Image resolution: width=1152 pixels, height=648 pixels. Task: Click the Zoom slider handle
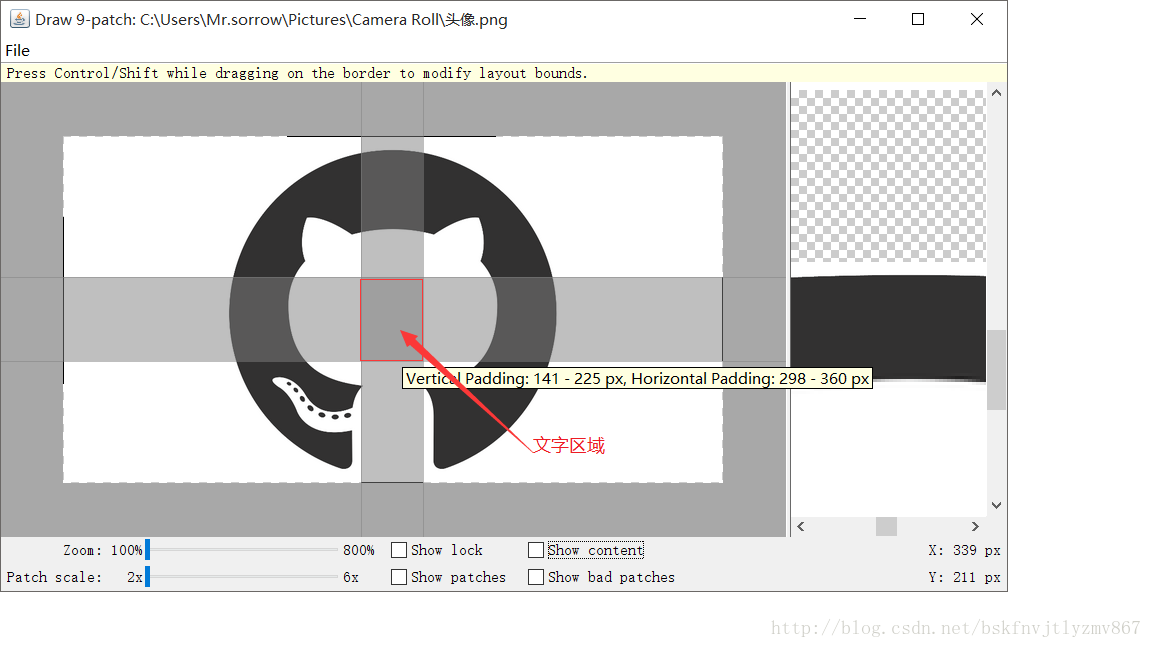click(x=148, y=550)
